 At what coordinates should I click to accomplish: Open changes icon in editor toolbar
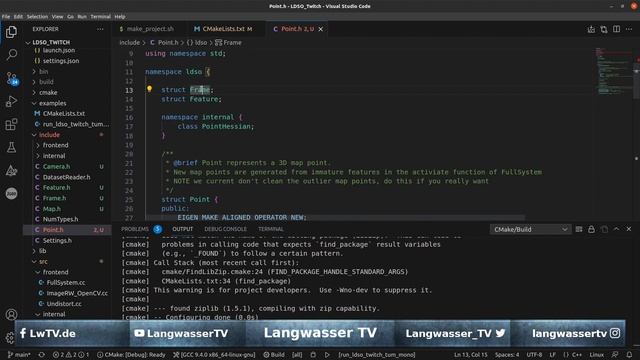(x=604, y=29)
